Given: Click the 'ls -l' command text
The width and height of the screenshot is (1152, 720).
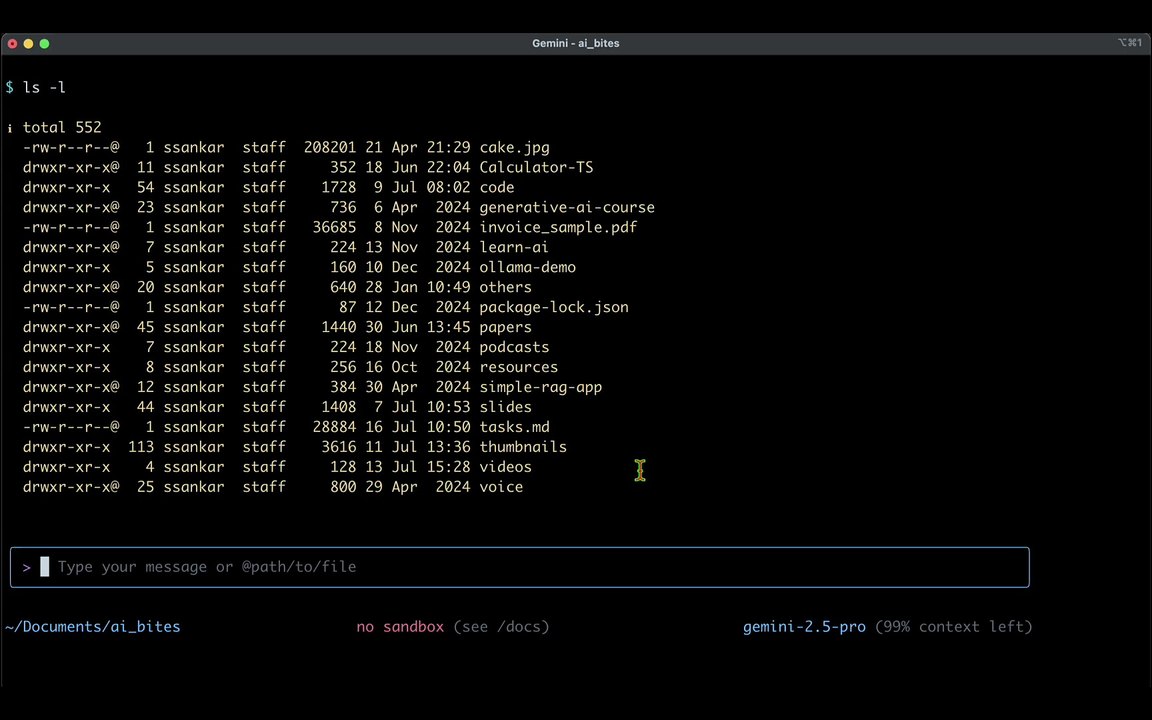Looking at the screenshot, I should coord(44,87).
